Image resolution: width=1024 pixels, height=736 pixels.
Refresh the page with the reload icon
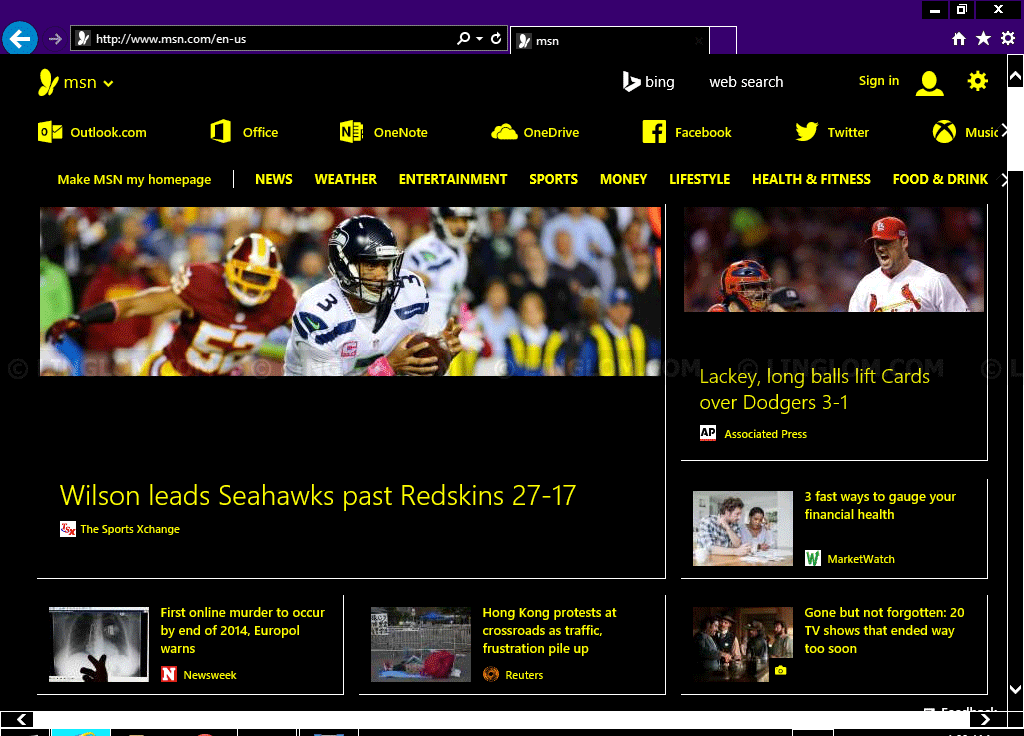pyautogui.click(x=496, y=39)
